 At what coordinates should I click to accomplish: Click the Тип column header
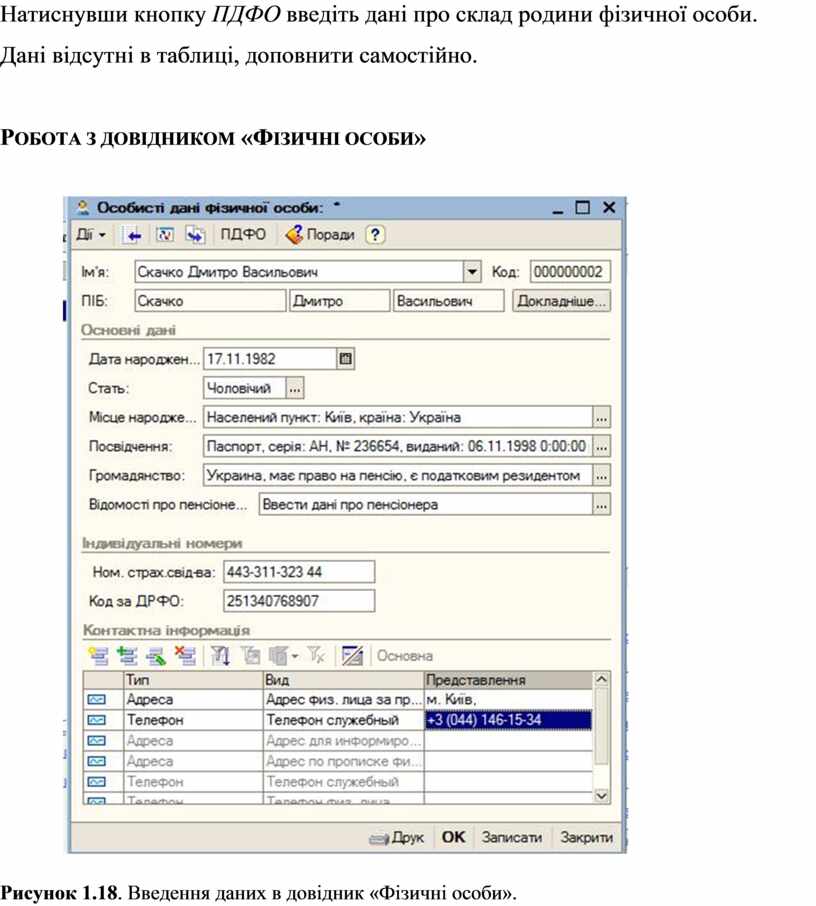[x=193, y=680]
